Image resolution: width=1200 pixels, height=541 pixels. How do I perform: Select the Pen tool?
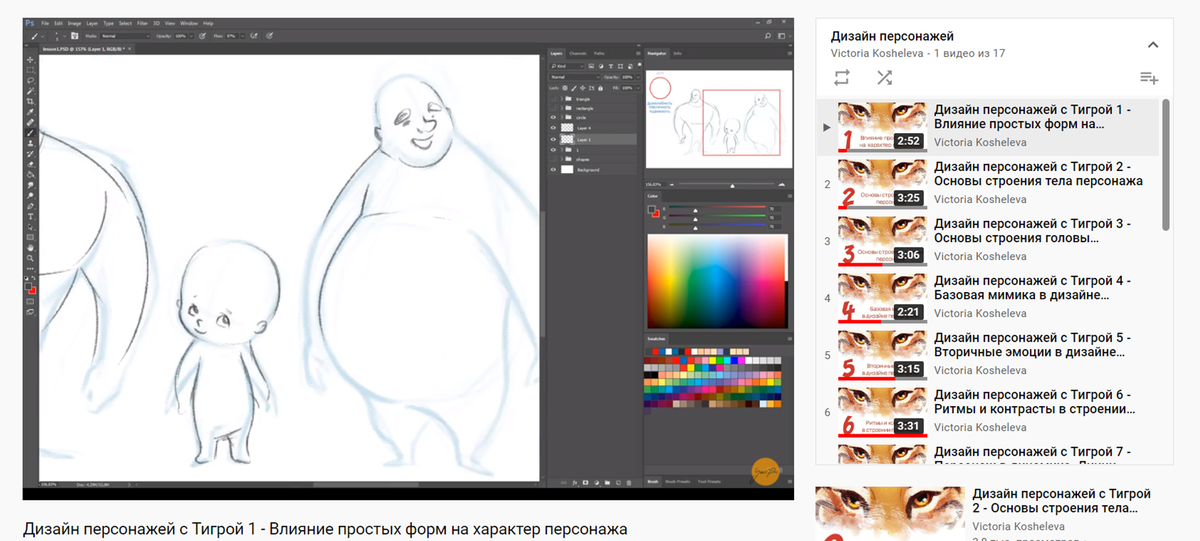pyautogui.click(x=30, y=206)
